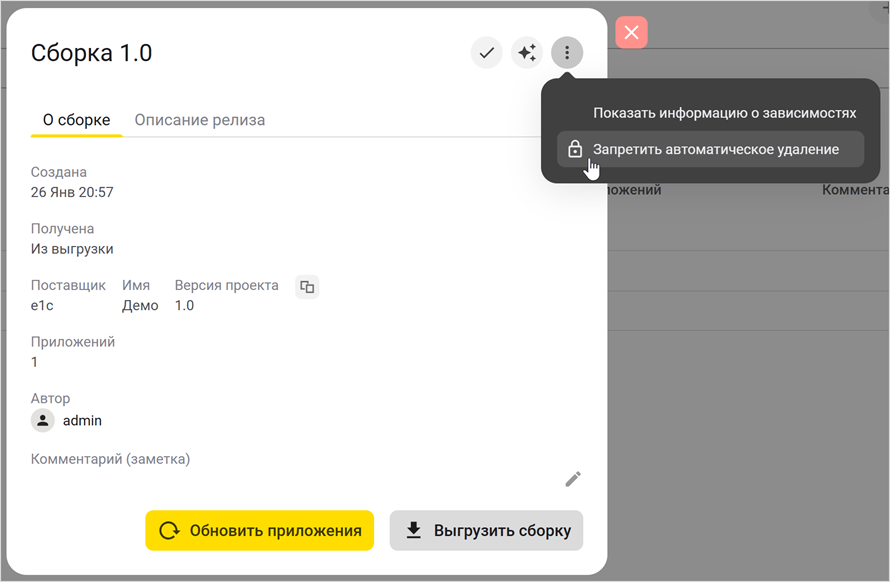Click the download icon inside Выгрузить сборку

click(x=413, y=530)
